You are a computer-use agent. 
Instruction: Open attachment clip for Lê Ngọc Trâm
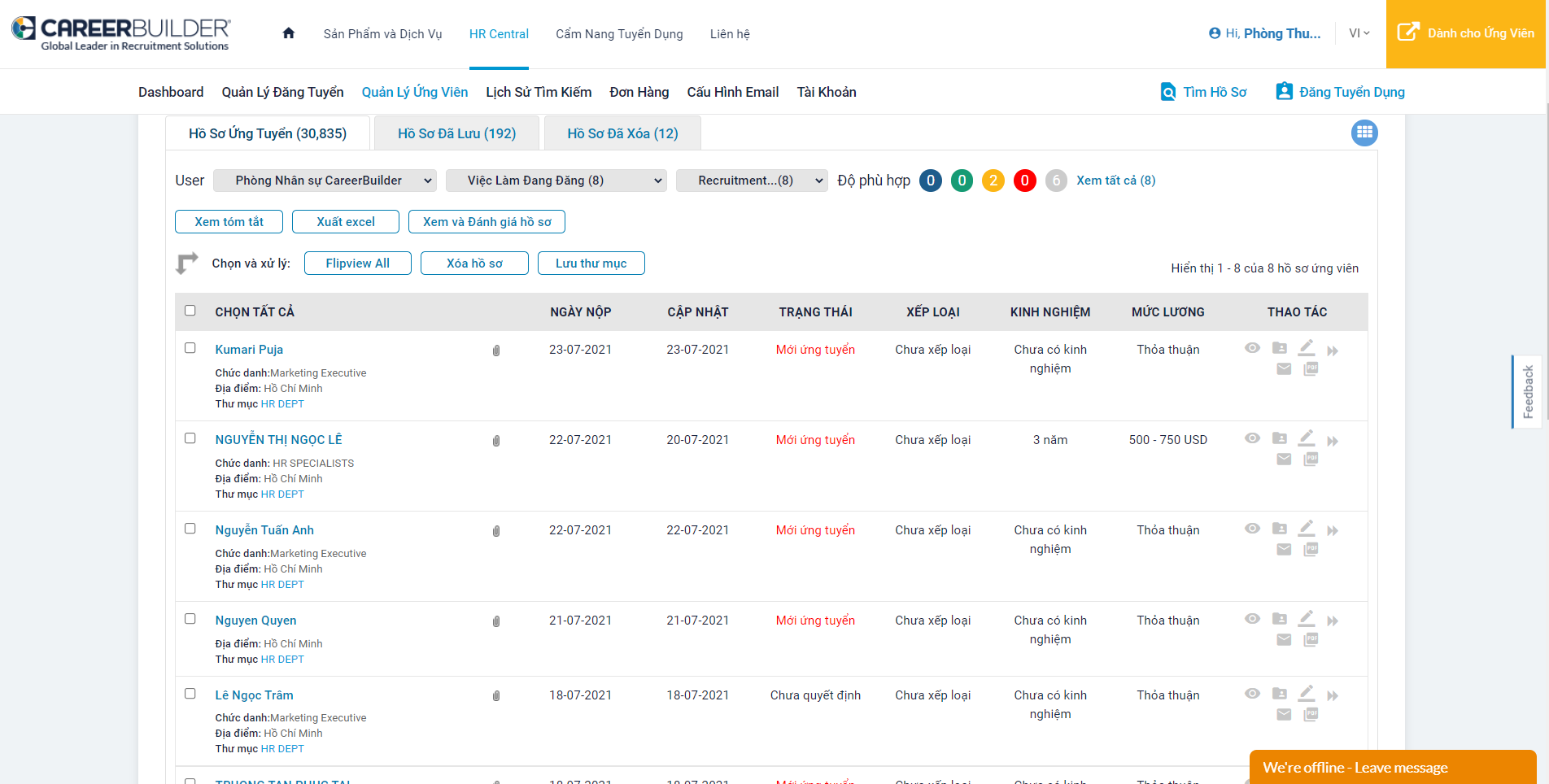tap(496, 696)
